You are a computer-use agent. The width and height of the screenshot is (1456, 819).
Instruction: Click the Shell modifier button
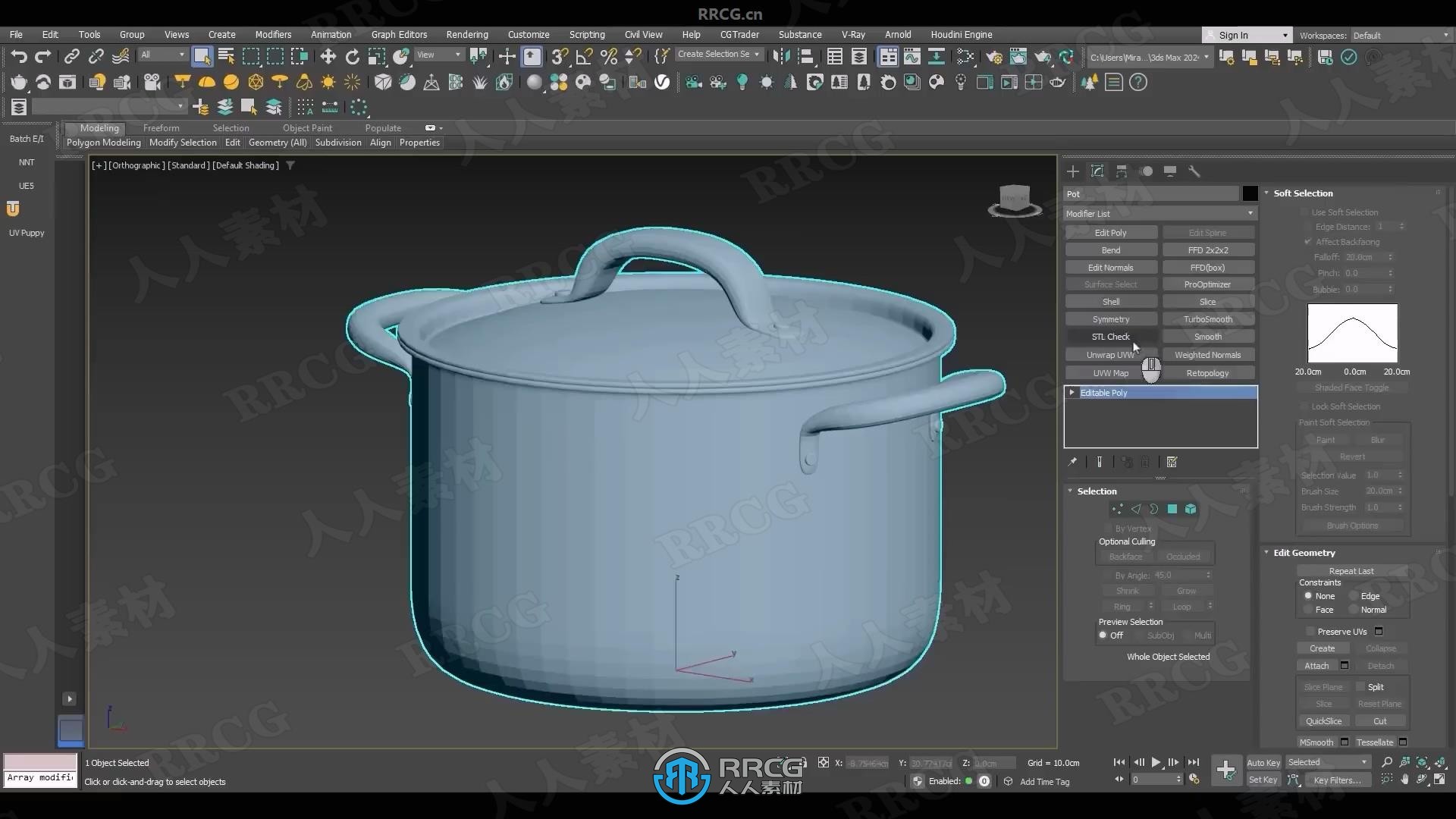coord(1110,301)
